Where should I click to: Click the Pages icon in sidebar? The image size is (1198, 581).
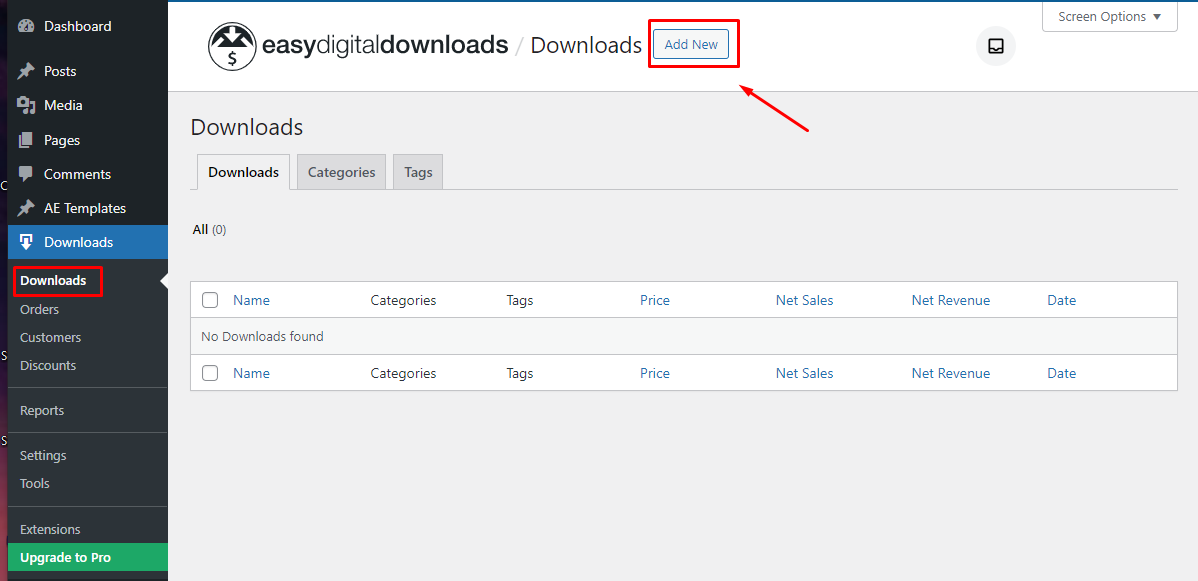click(x=27, y=140)
